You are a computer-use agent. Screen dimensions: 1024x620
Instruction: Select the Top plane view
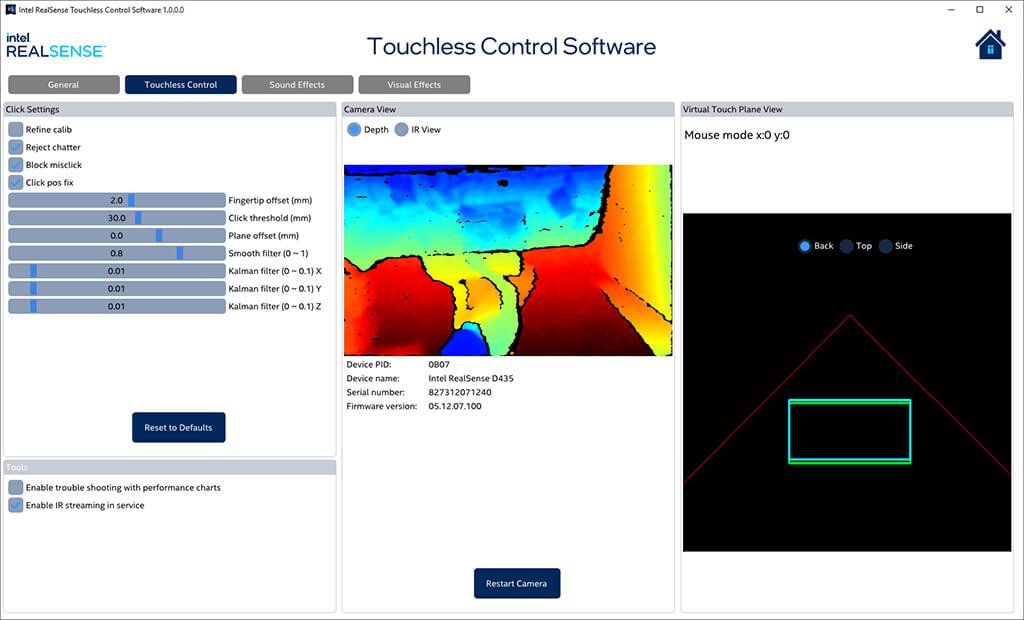click(846, 246)
